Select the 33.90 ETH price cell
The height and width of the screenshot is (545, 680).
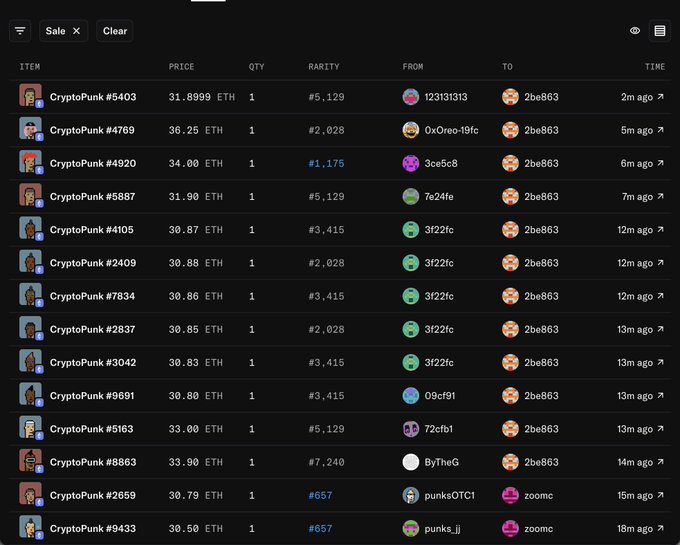coord(196,462)
